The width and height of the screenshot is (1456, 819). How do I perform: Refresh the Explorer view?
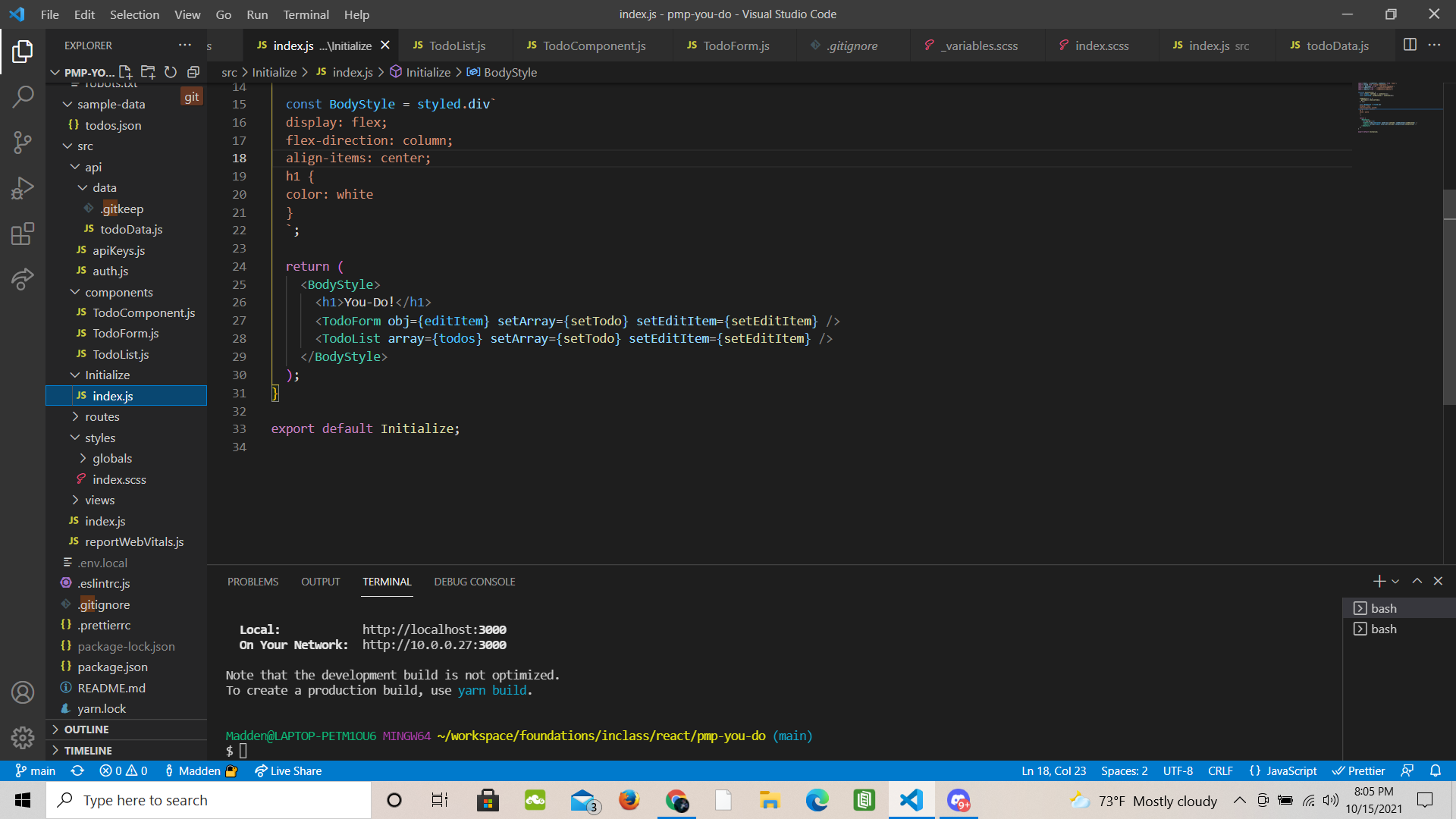(x=171, y=72)
